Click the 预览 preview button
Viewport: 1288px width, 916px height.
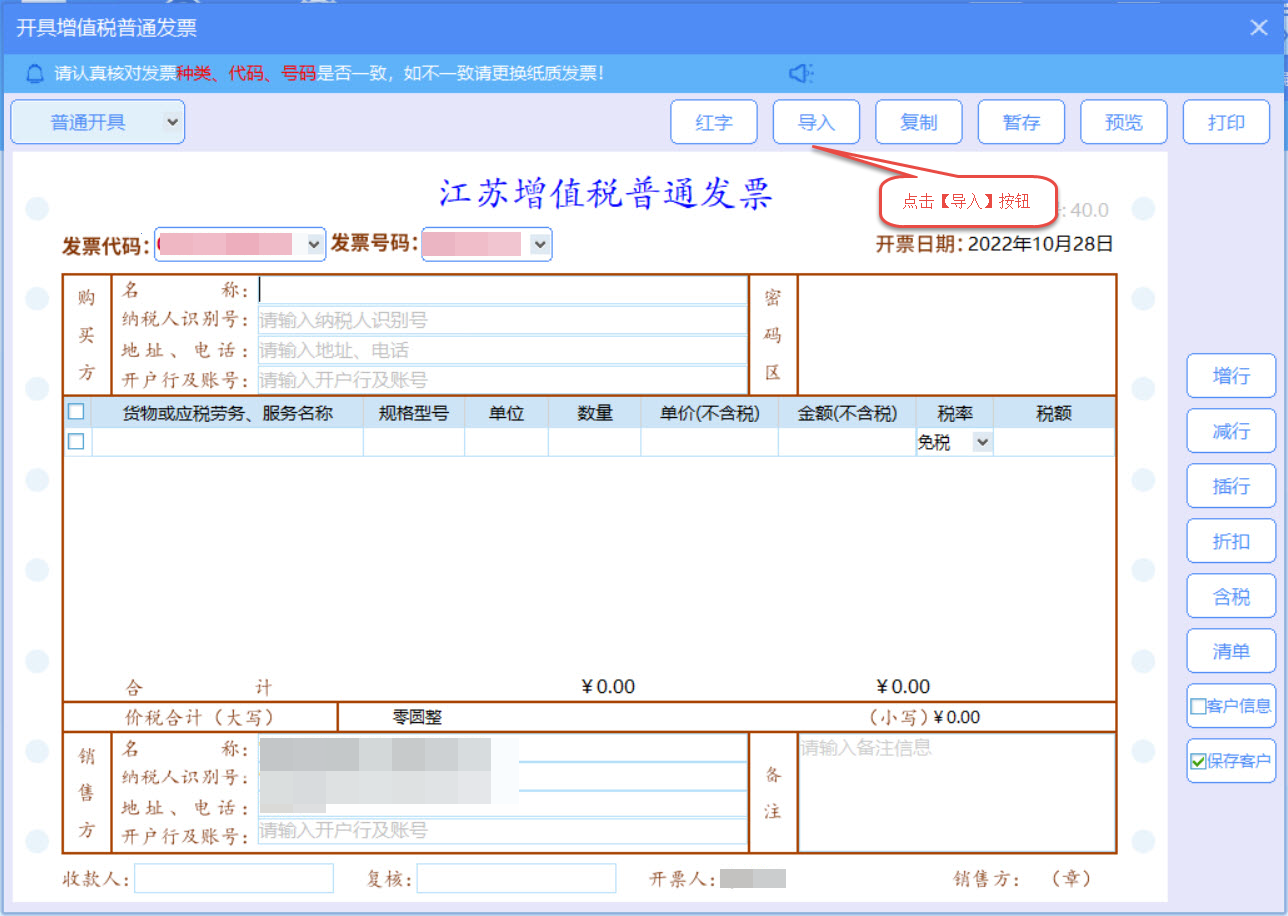(x=1124, y=122)
